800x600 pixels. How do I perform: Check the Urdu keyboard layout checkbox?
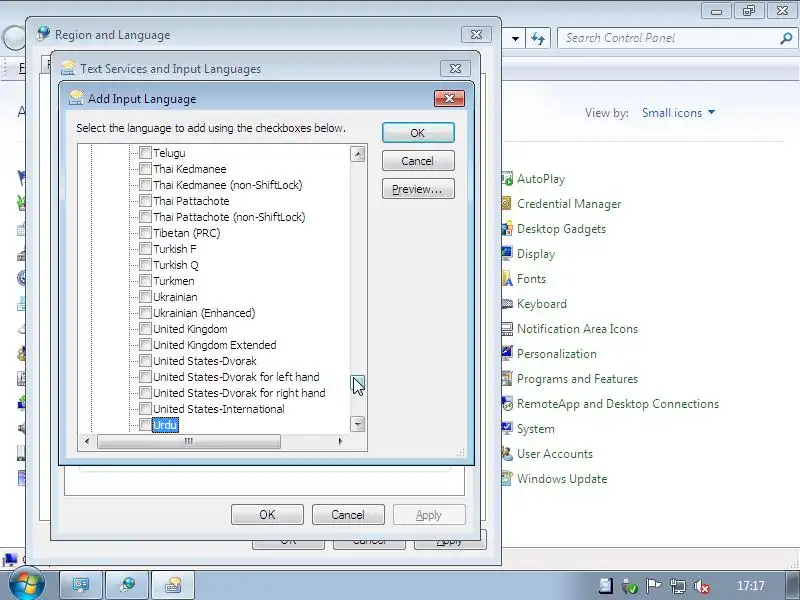point(145,424)
